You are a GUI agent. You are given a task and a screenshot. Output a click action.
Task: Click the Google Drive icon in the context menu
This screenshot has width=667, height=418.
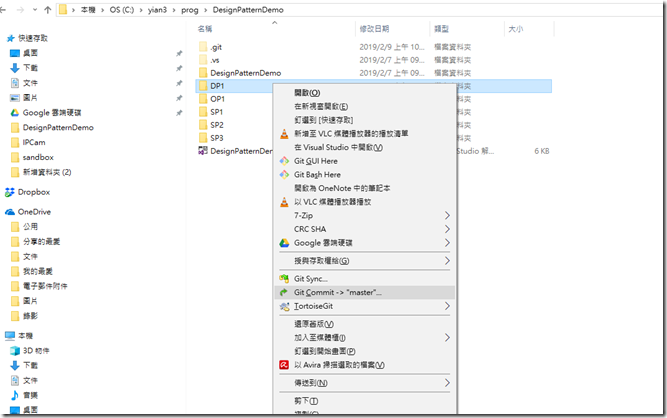(x=284, y=243)
